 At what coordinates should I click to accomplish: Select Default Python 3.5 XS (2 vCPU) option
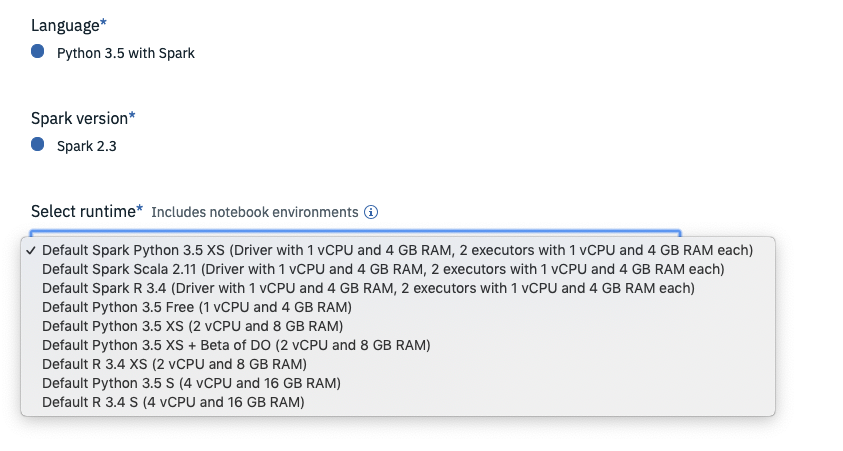click(x=398, y=326)
